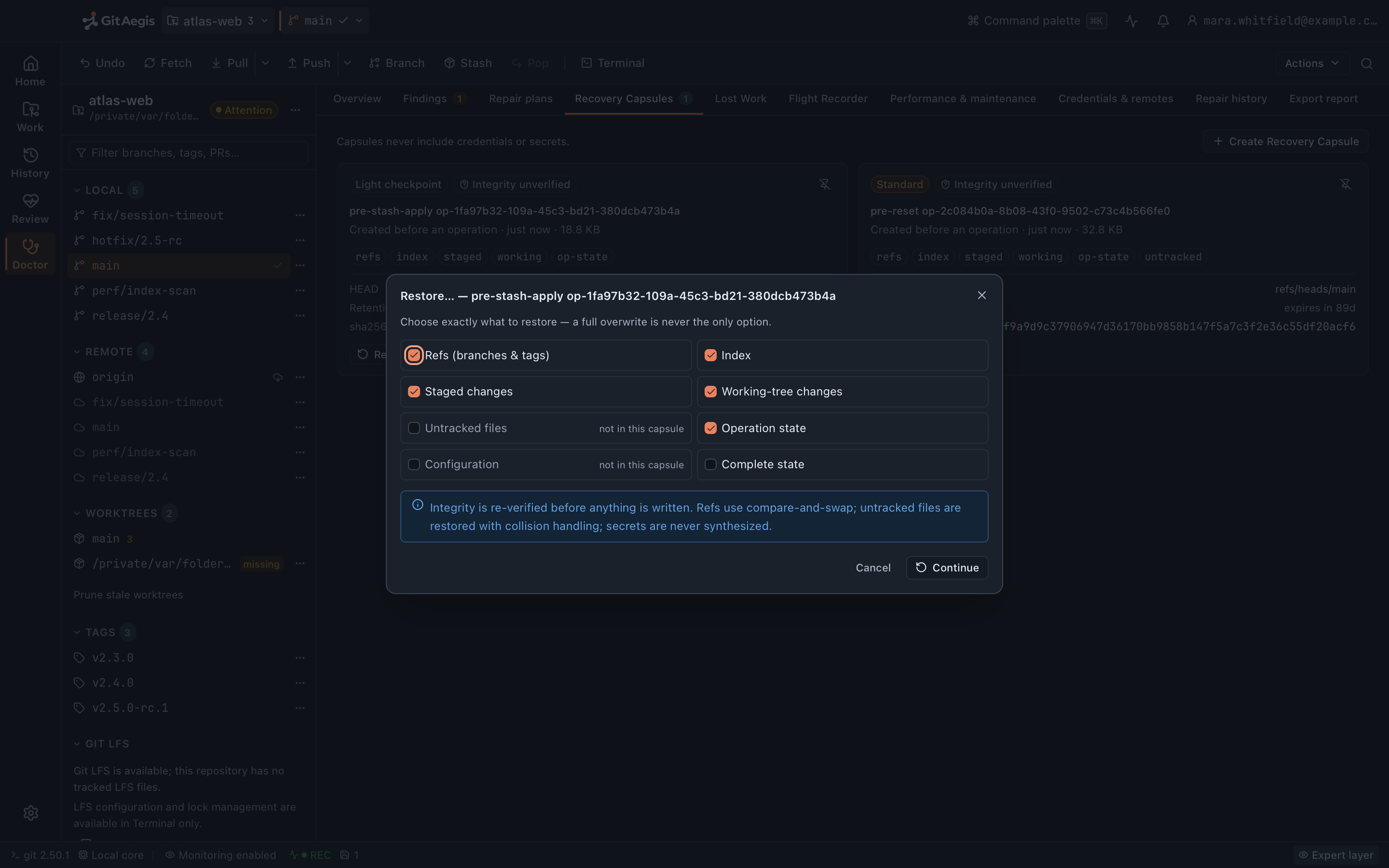Click the Pull toolbar button
The height and width of the screenshot is (868, 1389).
click(230, 63)
